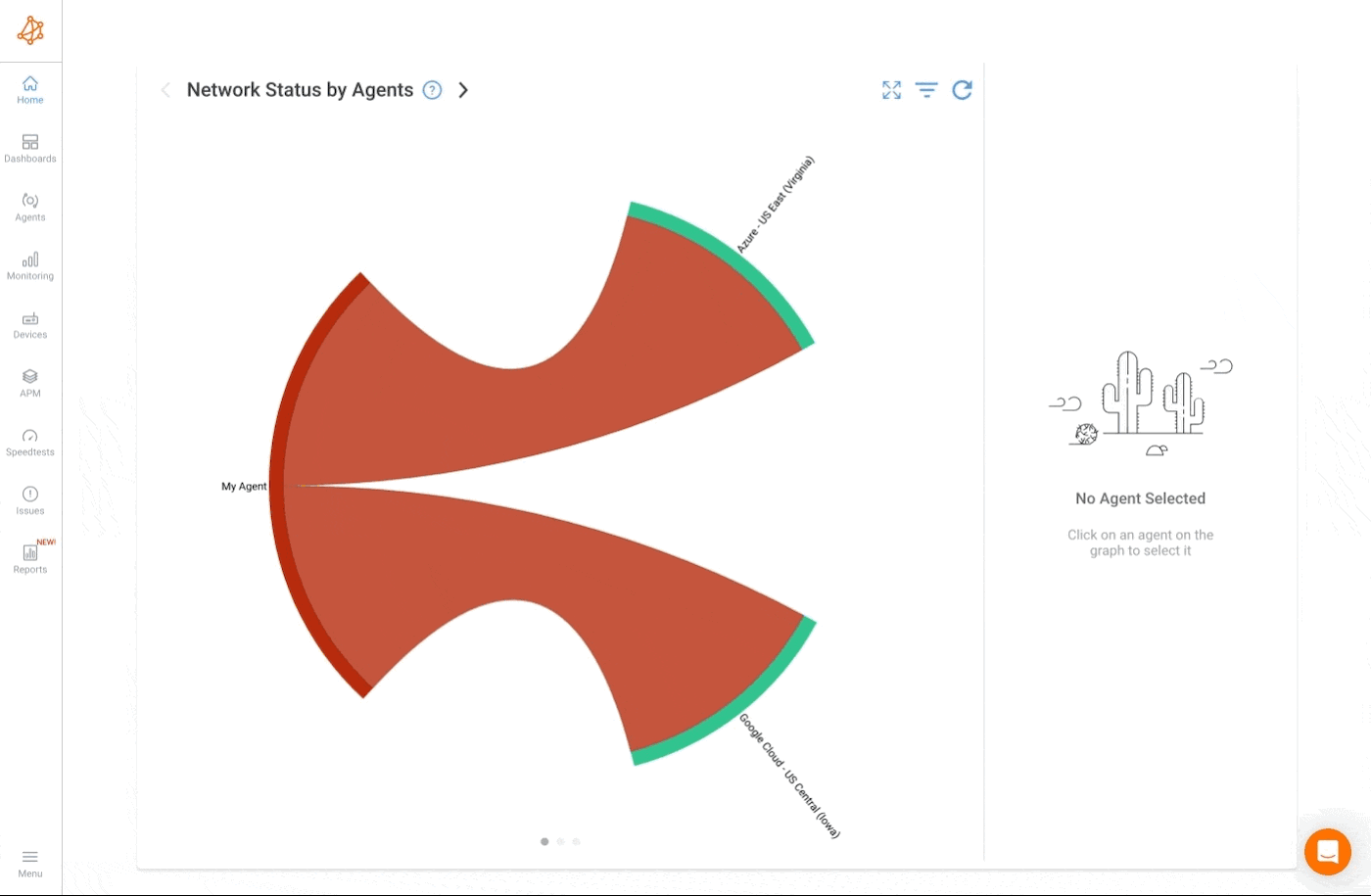Expand the graph to fullscreen
This screenshot has height=896, width=1371.
[891, 90]
